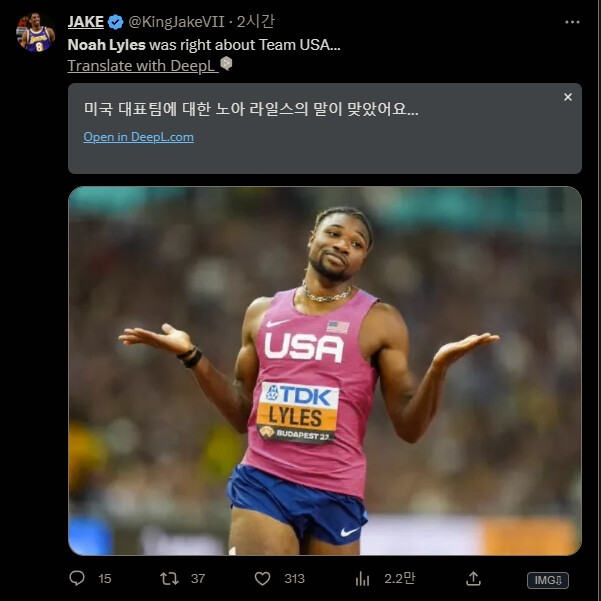Screen dimensions: 601x601
Task: Close the DeepL translation box
Action: [567, 97]
